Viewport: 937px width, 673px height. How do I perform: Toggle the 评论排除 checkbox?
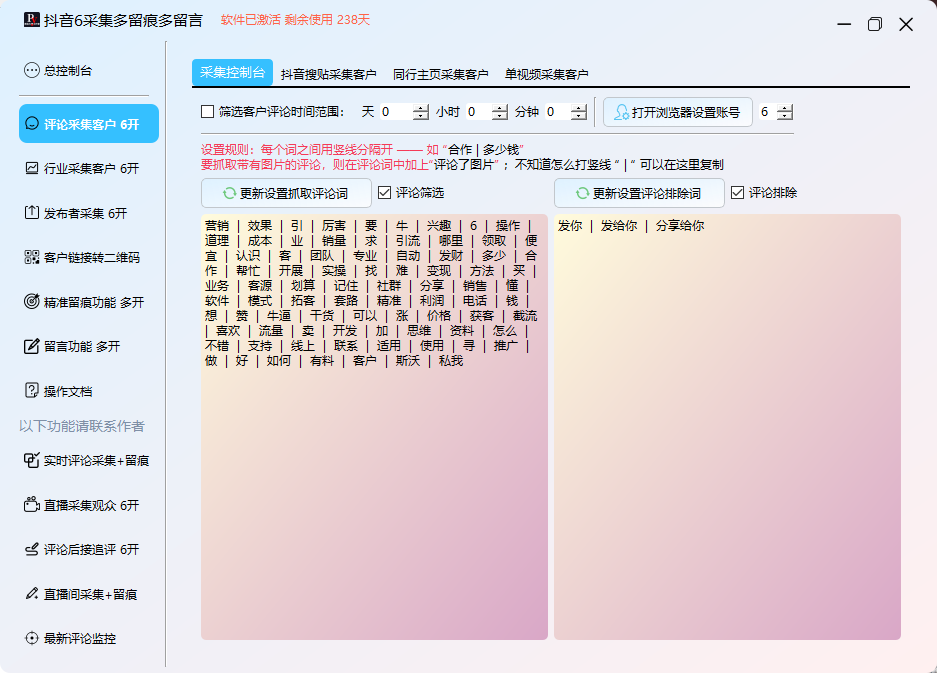tap(738, 192)
